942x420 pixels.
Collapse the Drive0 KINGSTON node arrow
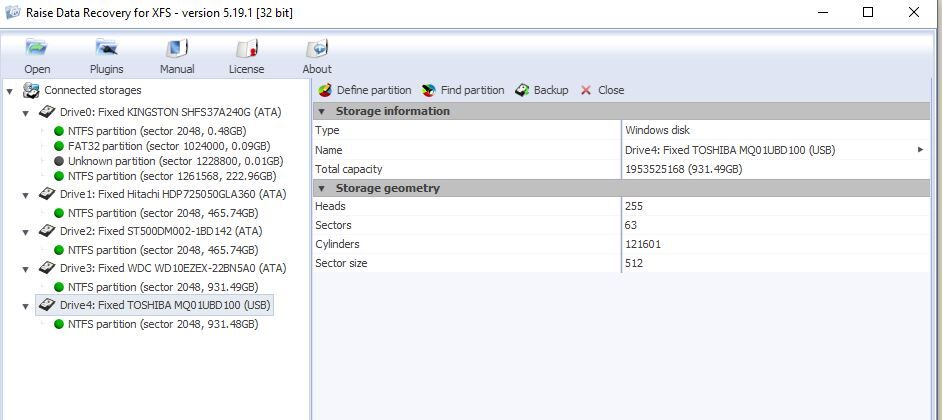[x=25, y=113]
